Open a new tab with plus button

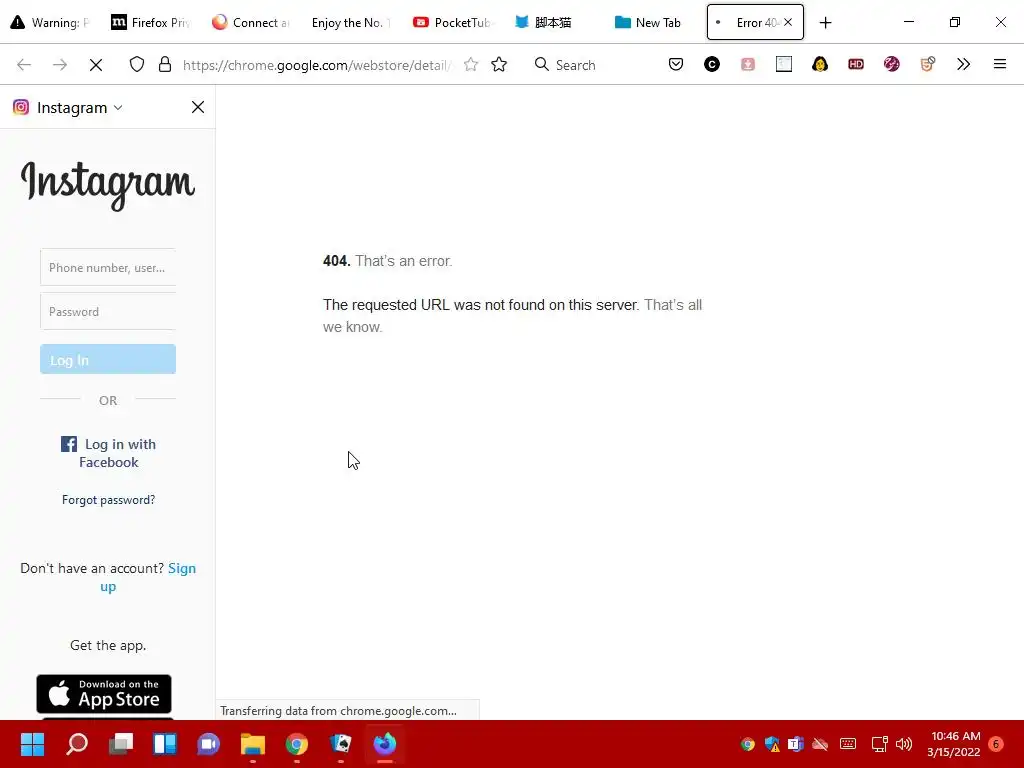(825, 23)
